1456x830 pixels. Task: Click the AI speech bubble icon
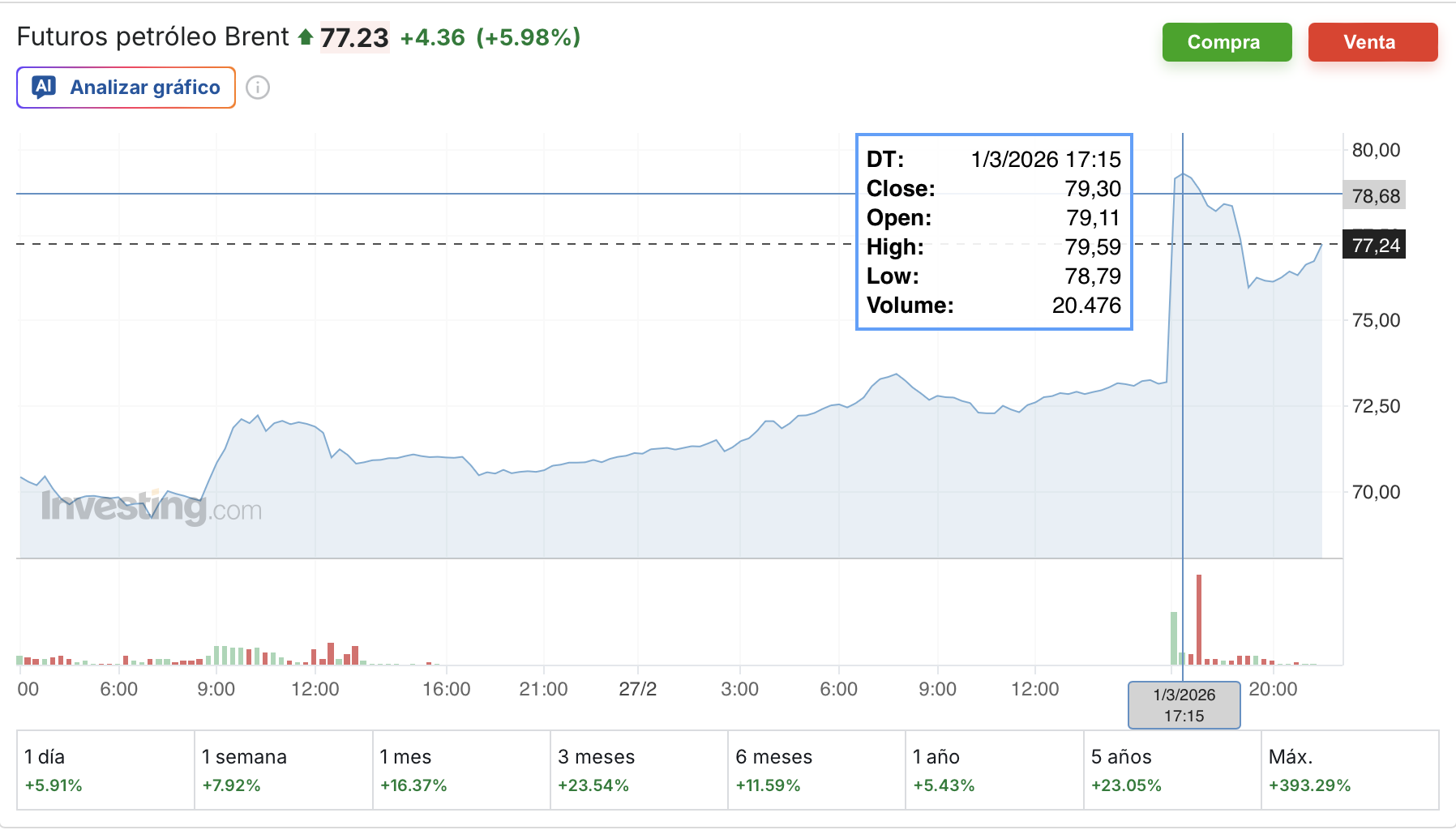click(x=44, y=87)
